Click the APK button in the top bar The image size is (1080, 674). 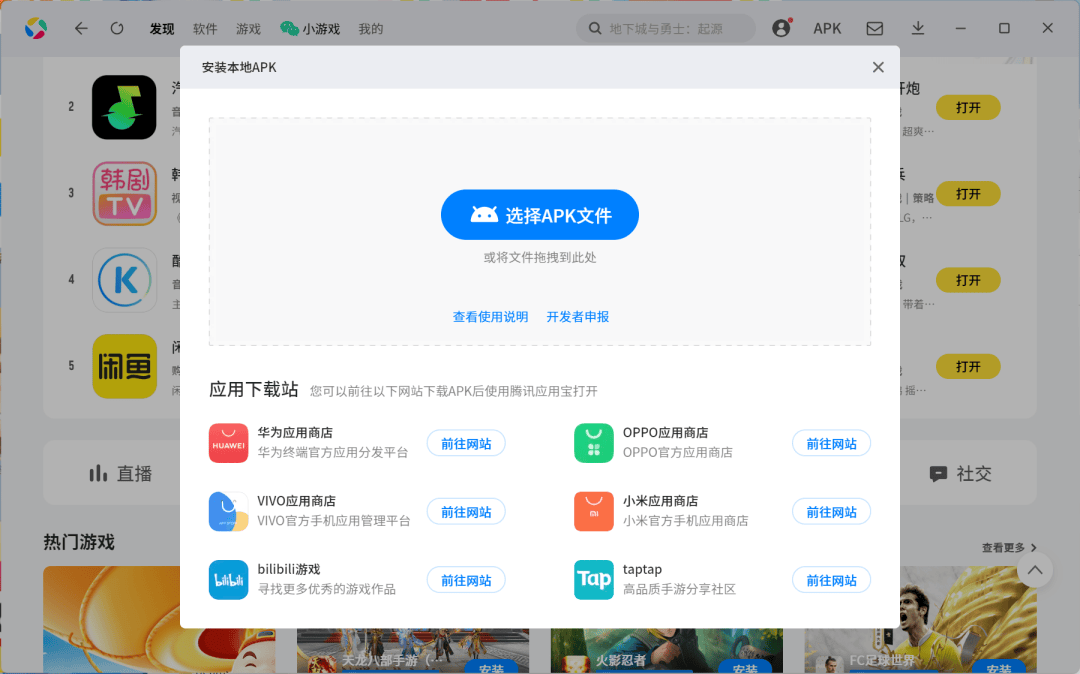[x=827, y=28]
